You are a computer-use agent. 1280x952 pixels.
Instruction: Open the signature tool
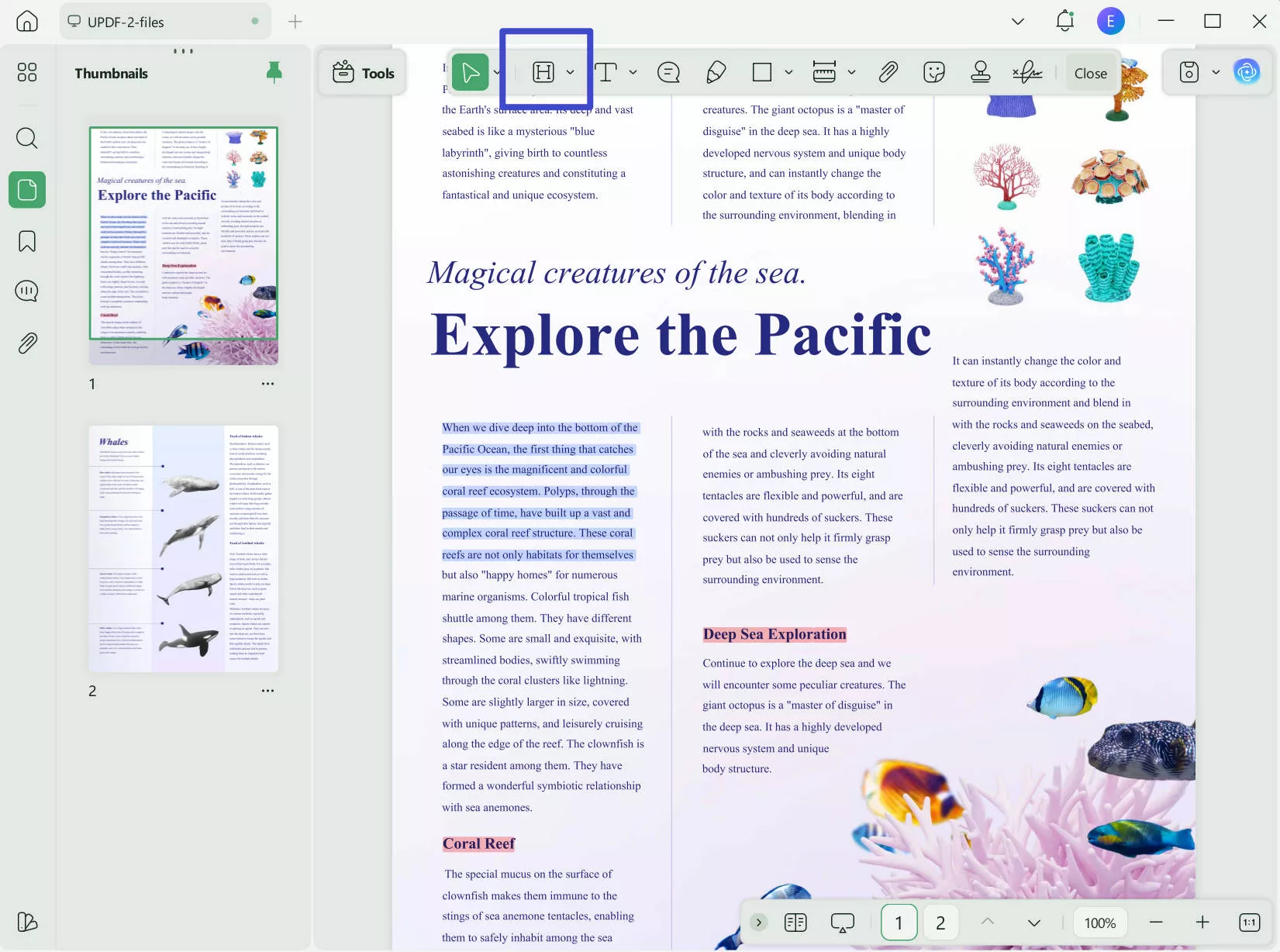tap(1026, 72)
